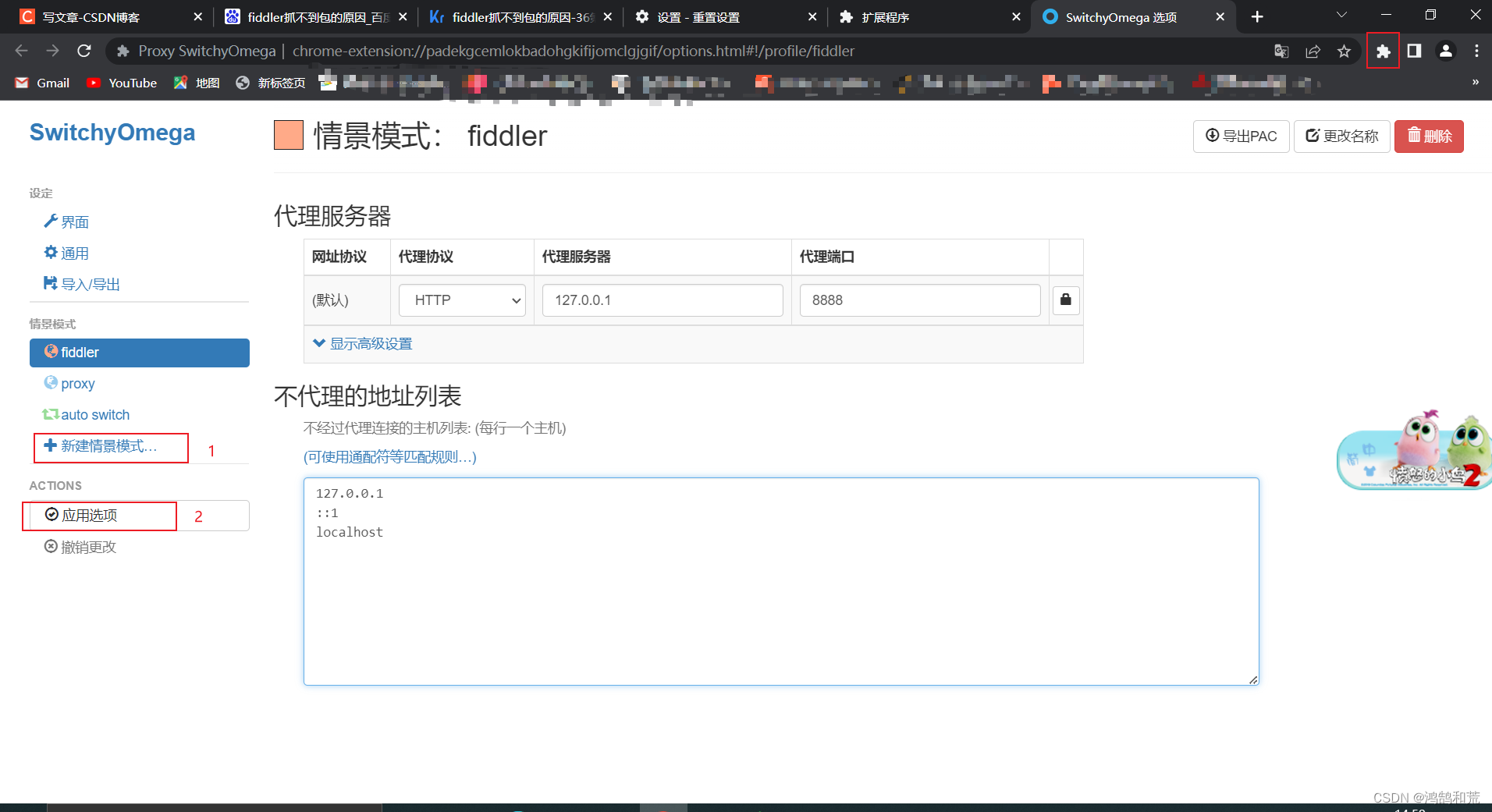Close the 设置 - 重置设置 tab
The height and width of the screenshot is (812, 1492).
pos(812,17)
